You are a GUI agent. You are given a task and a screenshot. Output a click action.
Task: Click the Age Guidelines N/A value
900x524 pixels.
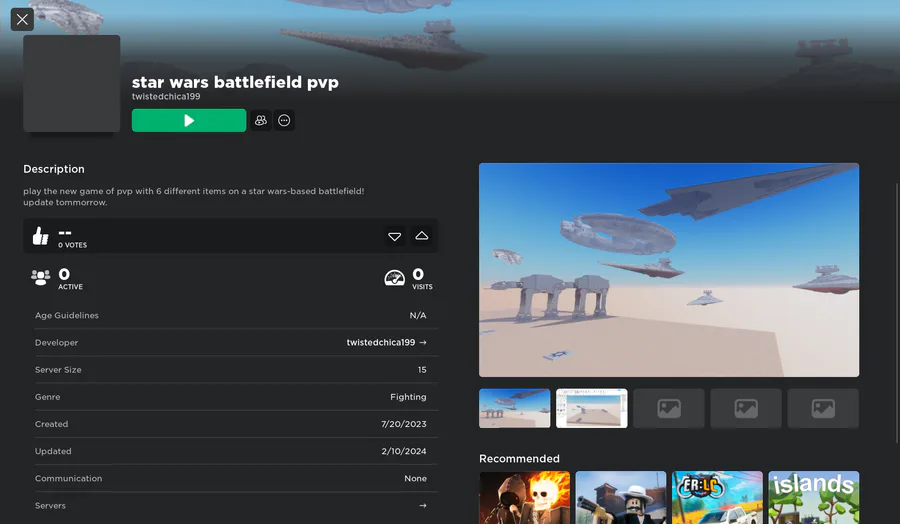418,316
